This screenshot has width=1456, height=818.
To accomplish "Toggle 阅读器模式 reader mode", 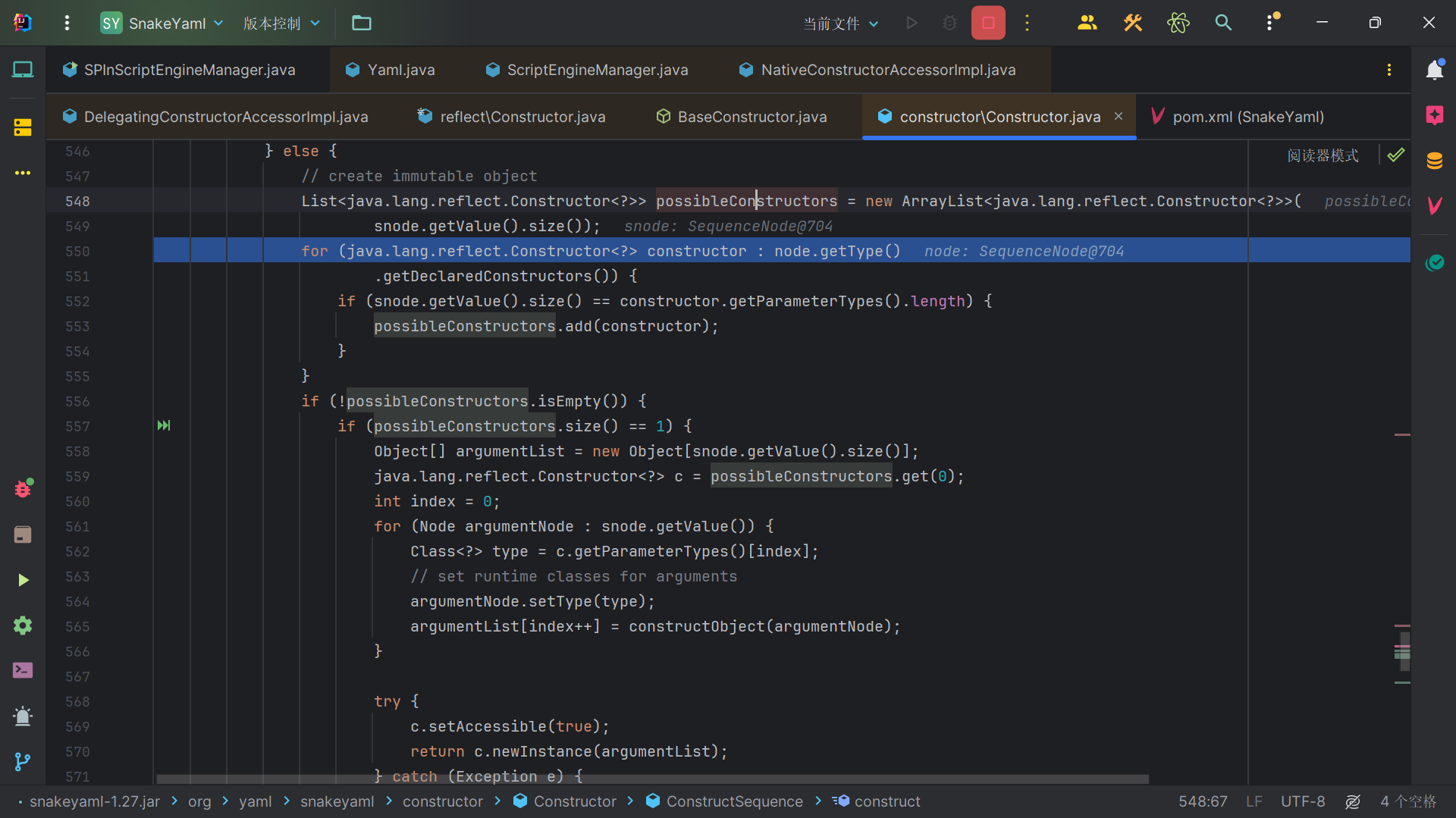I will [x=1323, y=155].
